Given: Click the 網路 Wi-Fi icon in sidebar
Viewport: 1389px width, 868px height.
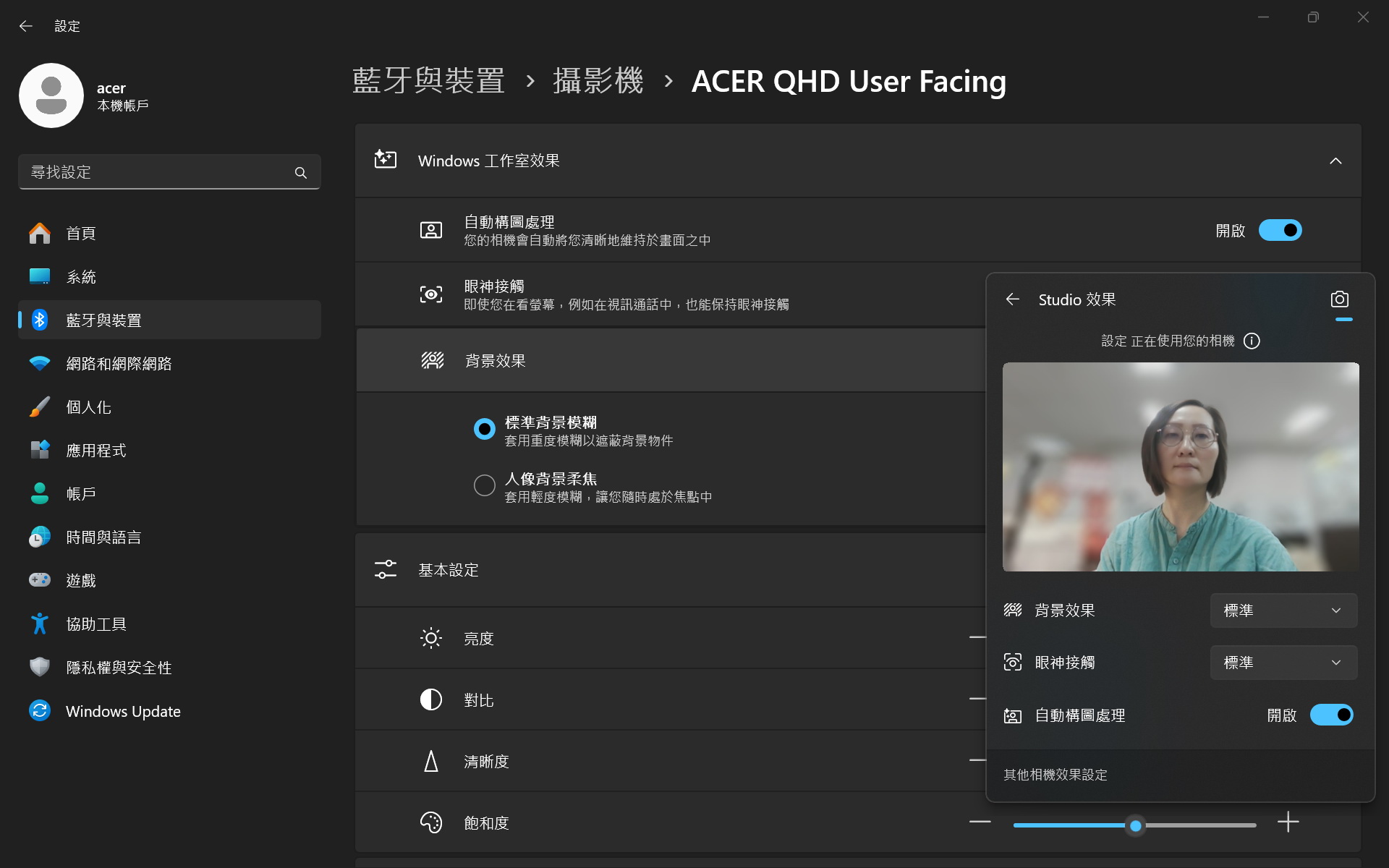Looking at the screenshot, I should click(40, 363).
